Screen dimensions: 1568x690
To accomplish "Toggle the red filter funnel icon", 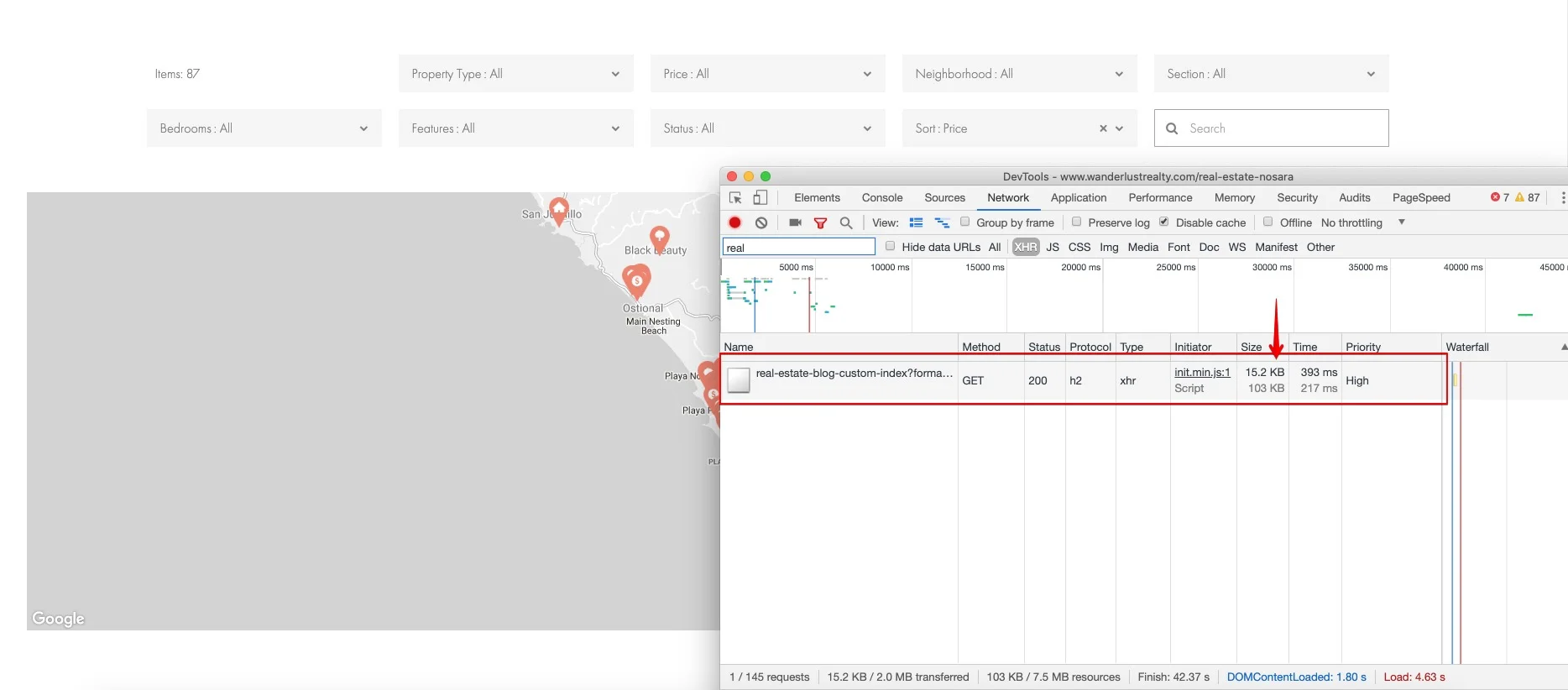I will click(821, 222).
